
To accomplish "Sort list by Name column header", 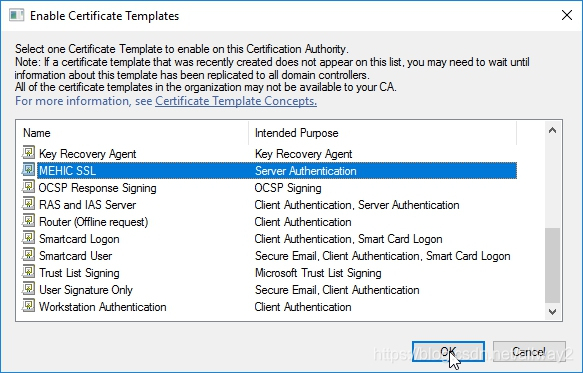I will click(132, 133).
